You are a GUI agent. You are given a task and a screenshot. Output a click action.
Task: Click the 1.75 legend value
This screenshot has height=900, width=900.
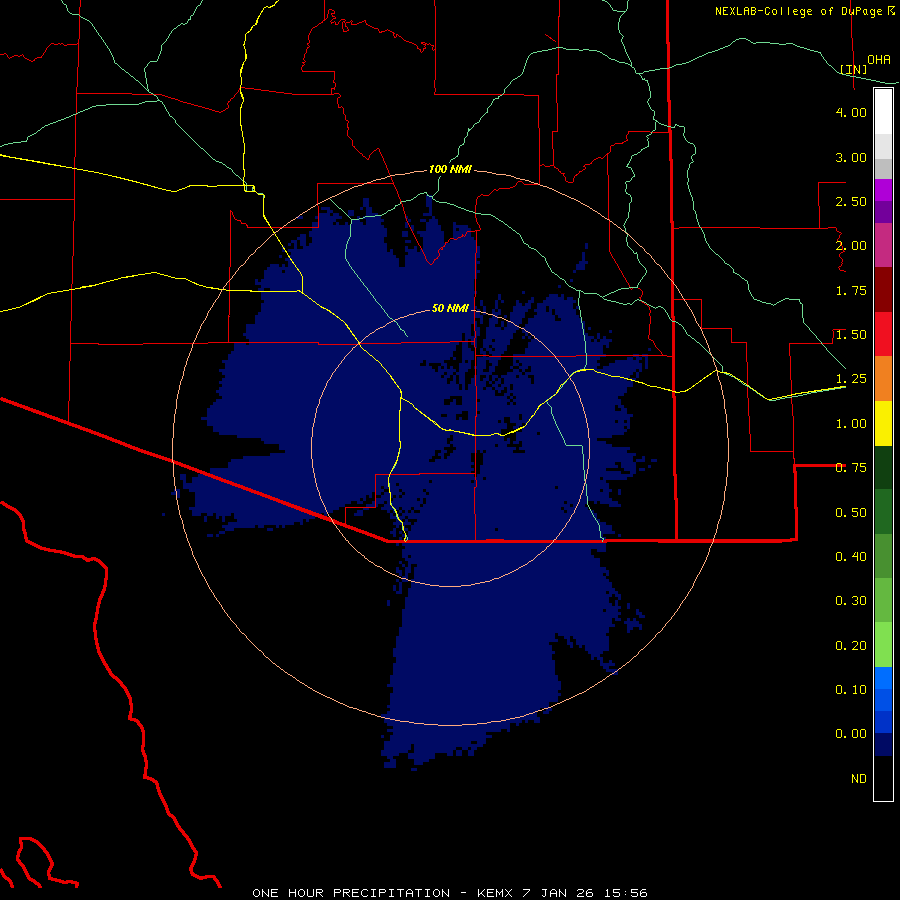(x=851, y=290)
